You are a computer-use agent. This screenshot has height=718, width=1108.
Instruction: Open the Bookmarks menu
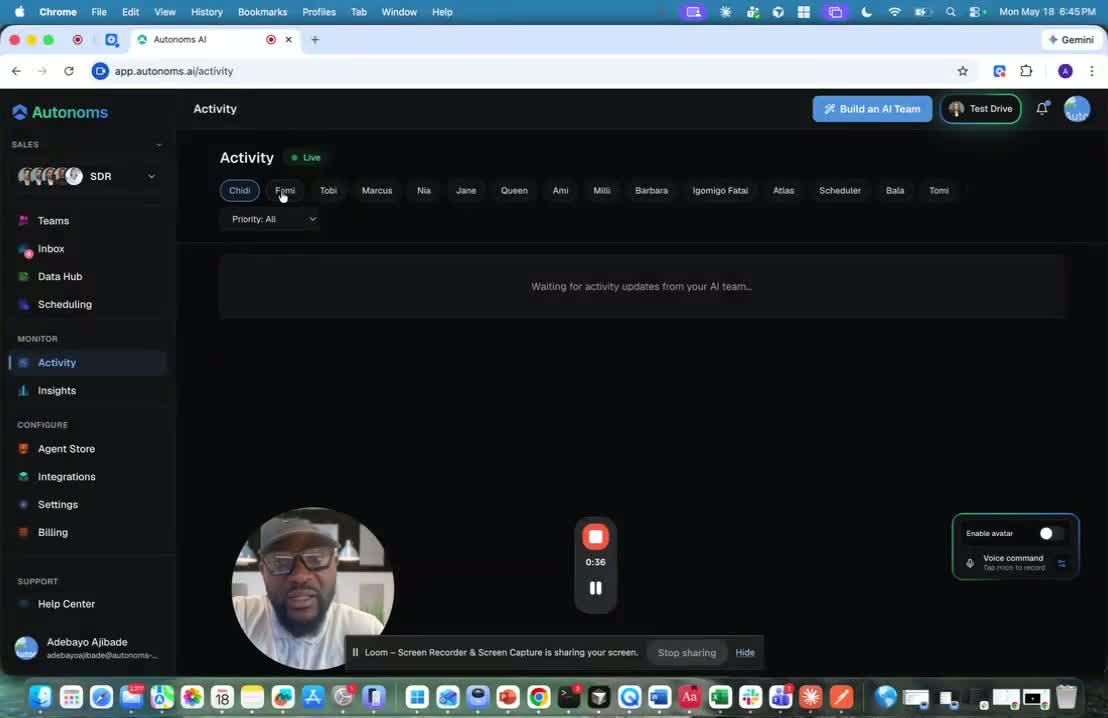pyautogui.click(x=262, y=12)
